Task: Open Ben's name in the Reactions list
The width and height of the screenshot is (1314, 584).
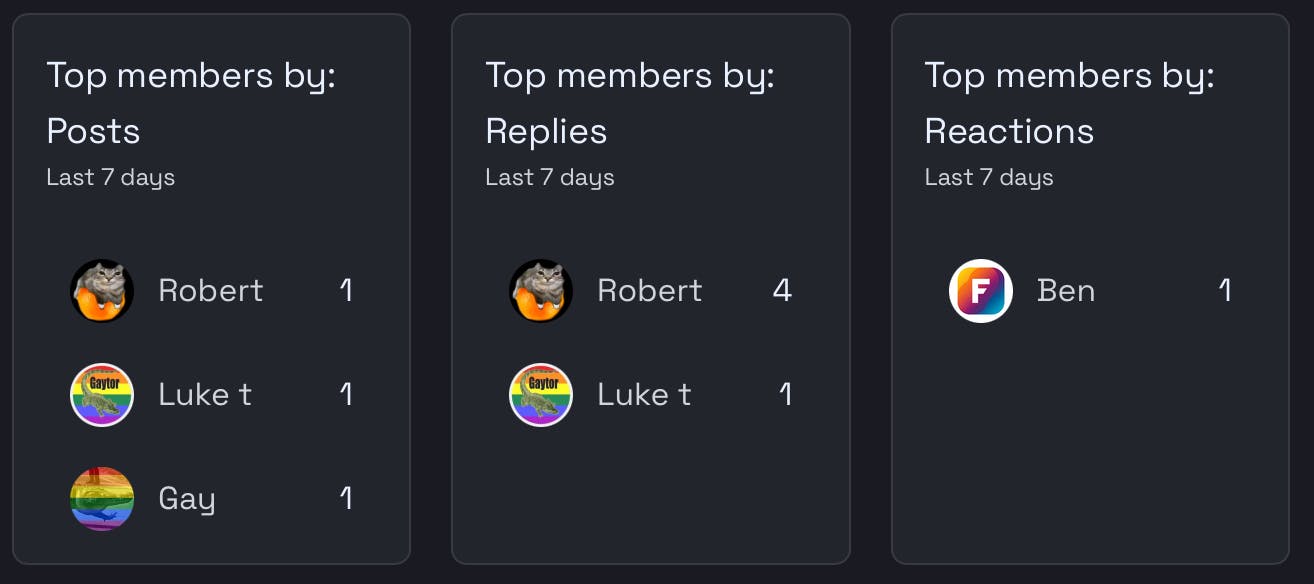Action: tap(1066, 291)
